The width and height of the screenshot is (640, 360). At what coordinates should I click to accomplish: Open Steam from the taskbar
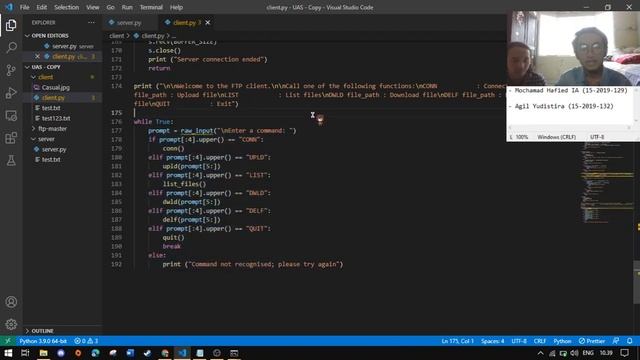click(x=147, y=353)
